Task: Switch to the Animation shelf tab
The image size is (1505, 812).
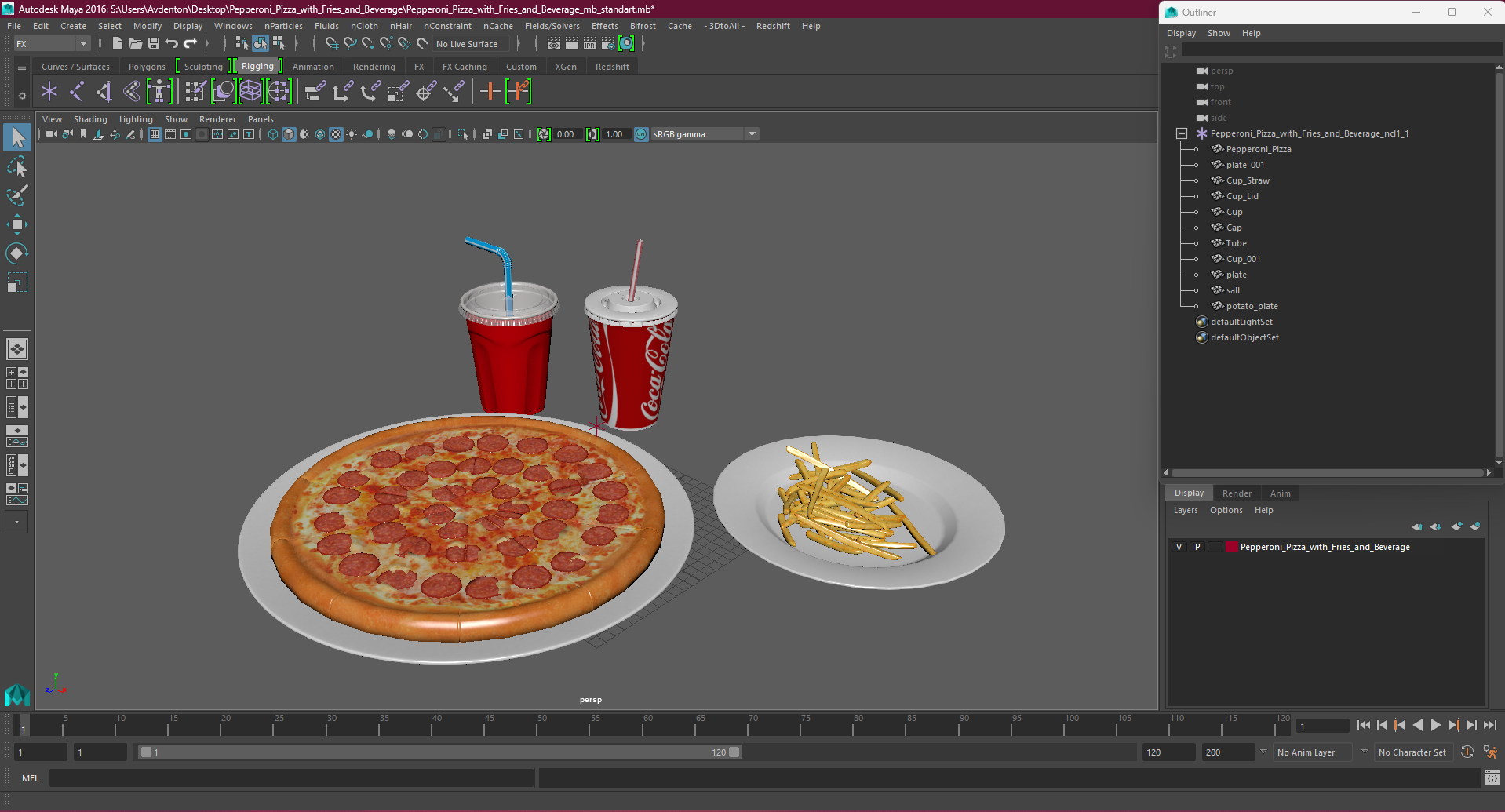Action: tap(313, 67)
